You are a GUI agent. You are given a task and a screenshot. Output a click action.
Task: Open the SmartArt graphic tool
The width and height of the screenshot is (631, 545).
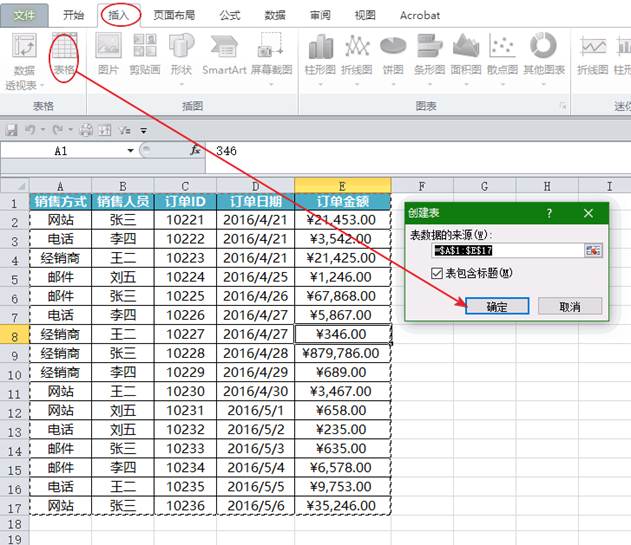click(x=224, y=55)
